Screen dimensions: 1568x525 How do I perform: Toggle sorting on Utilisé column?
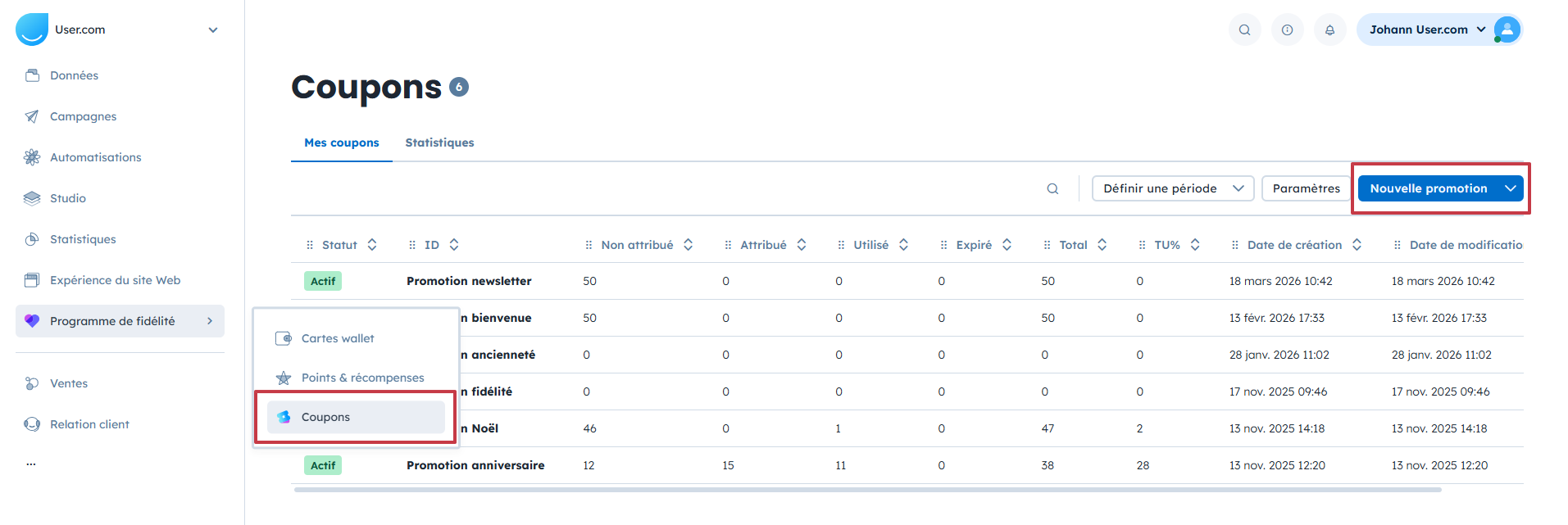tap(903, 245)
